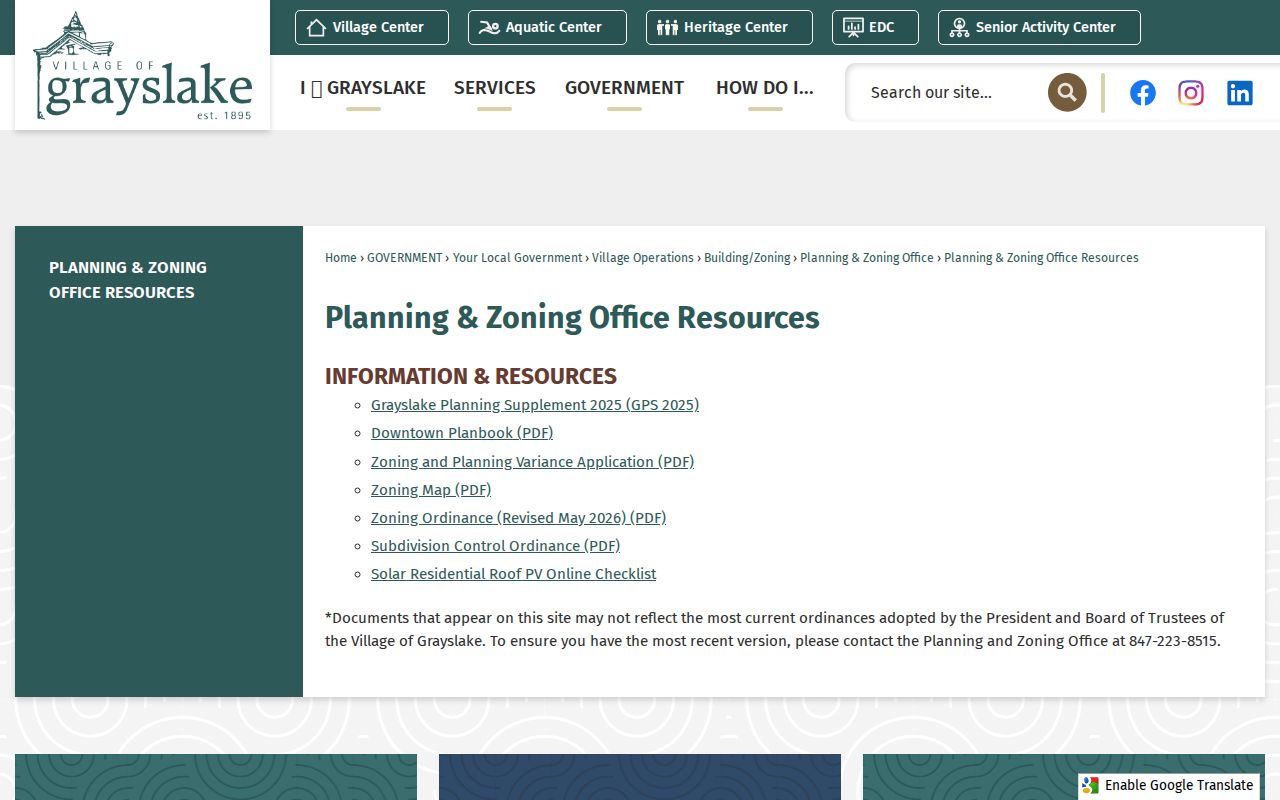1280x800 pixels.
Task: Open Solar Residential Roof PV Online Checklist
Action: [x=513, y=574]
